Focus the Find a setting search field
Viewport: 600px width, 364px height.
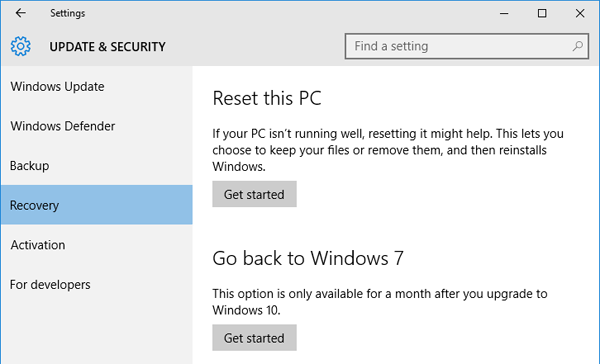(x=466, y=46)
